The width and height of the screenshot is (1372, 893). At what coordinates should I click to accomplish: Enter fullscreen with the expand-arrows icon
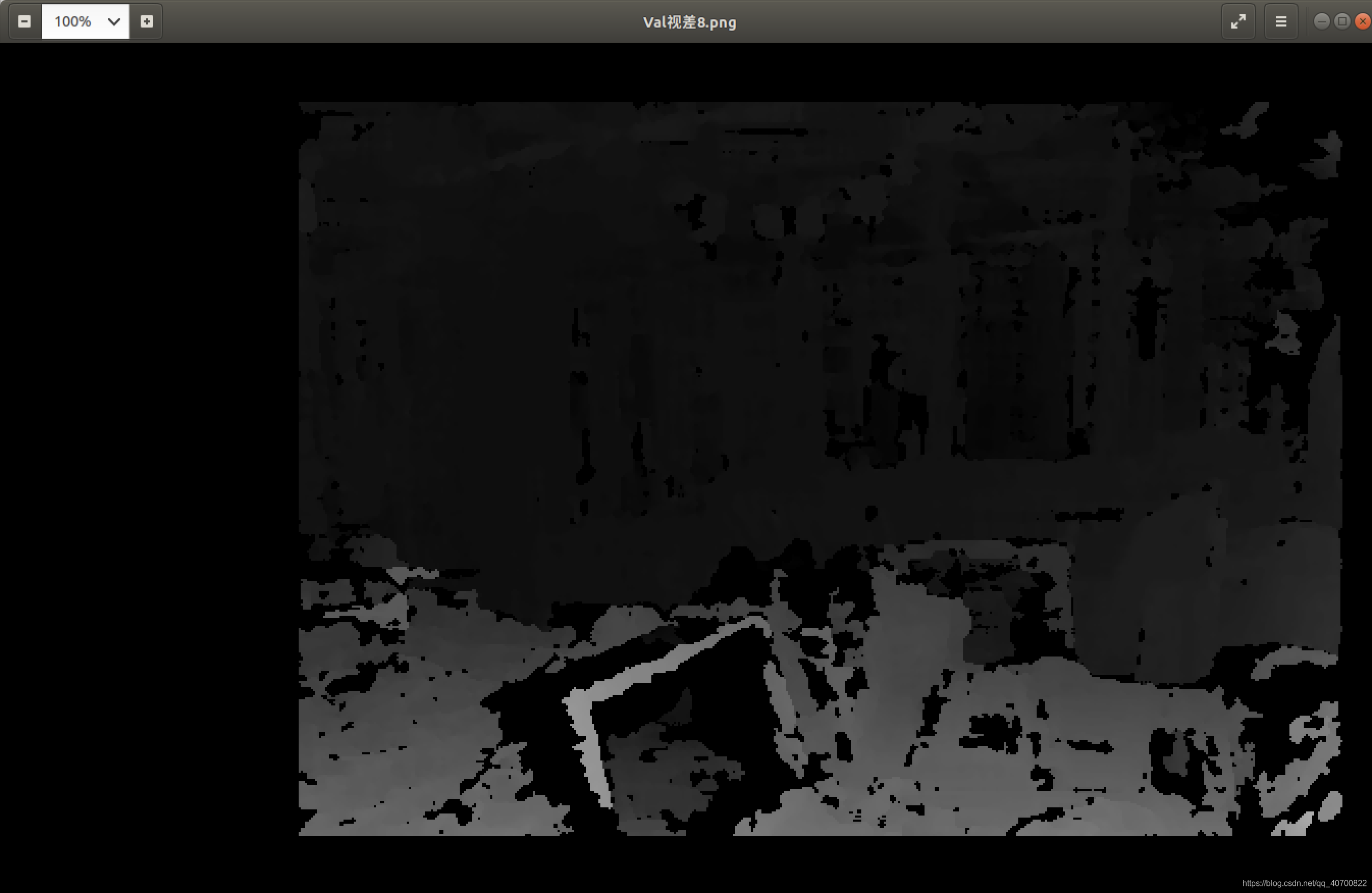[1238, 21]
